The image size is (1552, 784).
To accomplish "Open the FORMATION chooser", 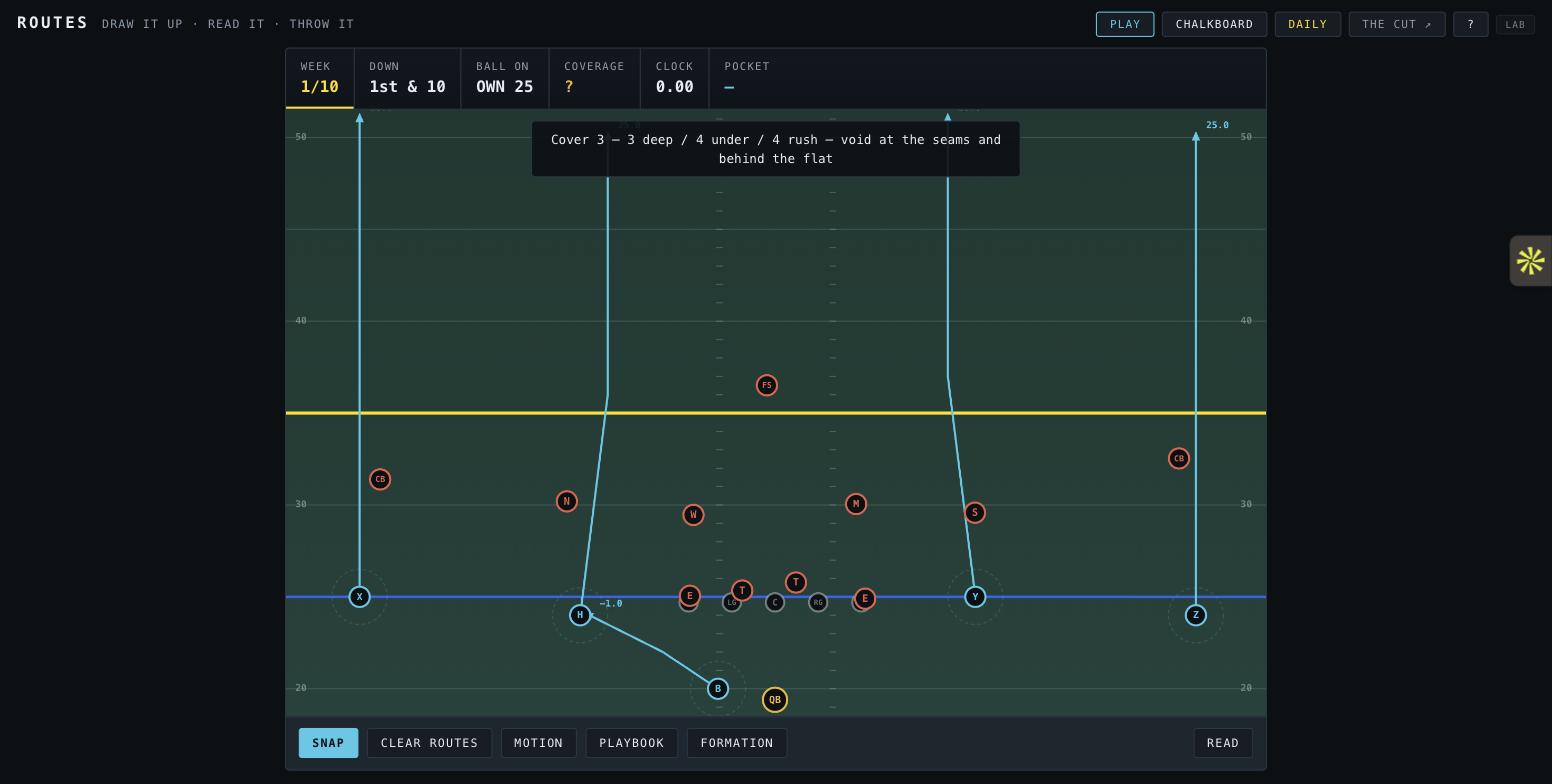I will click(737, 743).
